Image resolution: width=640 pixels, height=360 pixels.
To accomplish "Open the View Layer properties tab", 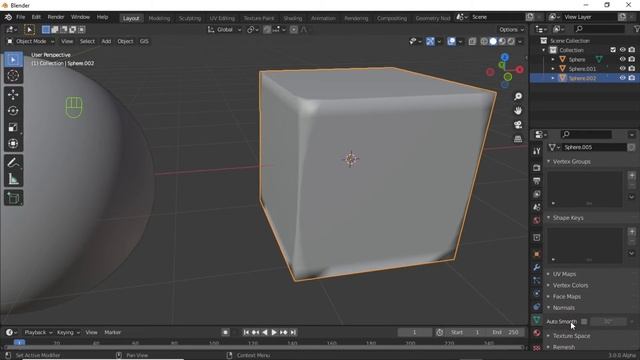I will (x=537, y=194).
